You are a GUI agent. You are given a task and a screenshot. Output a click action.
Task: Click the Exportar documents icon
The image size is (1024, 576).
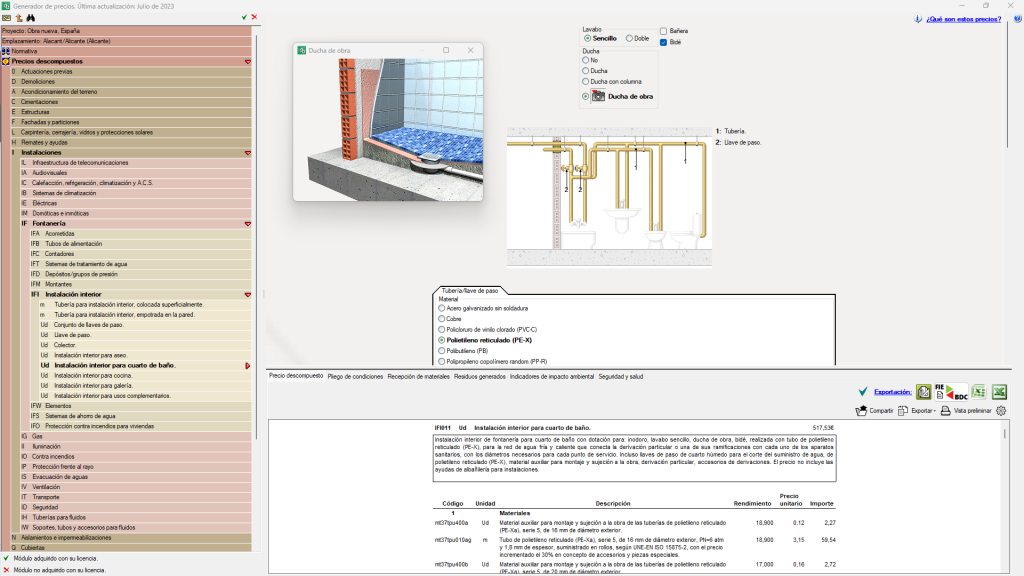(x=903, y=411)
